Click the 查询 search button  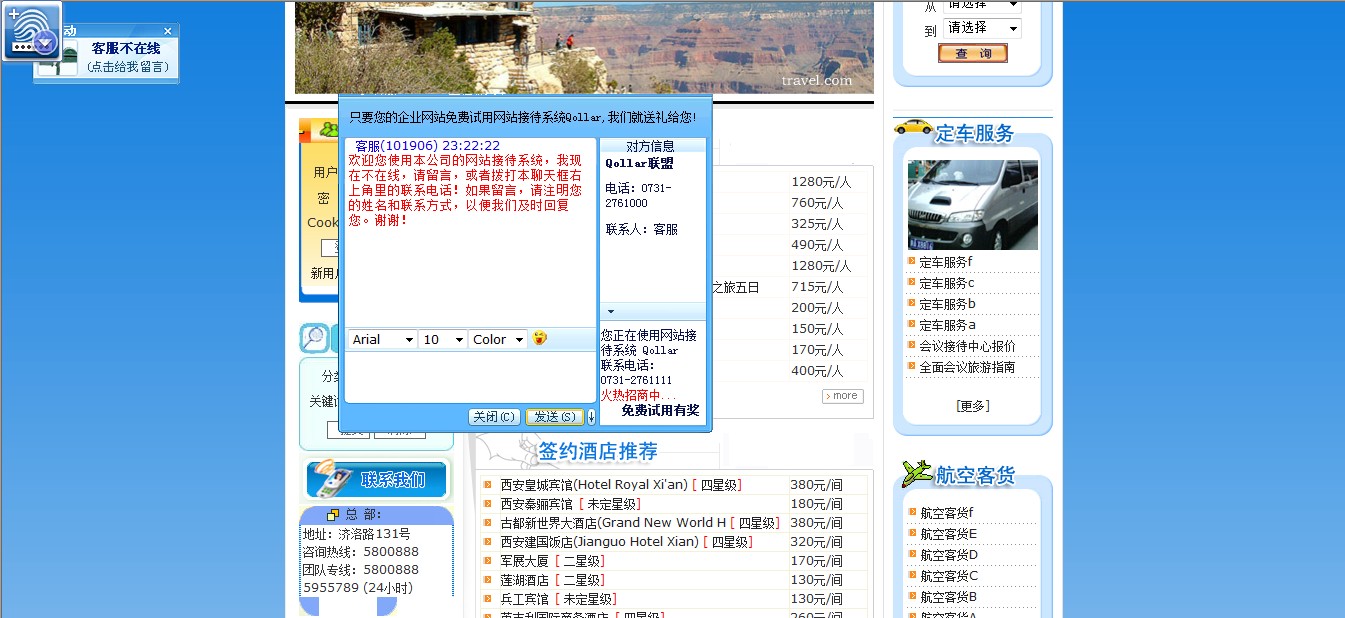point(973,54)
